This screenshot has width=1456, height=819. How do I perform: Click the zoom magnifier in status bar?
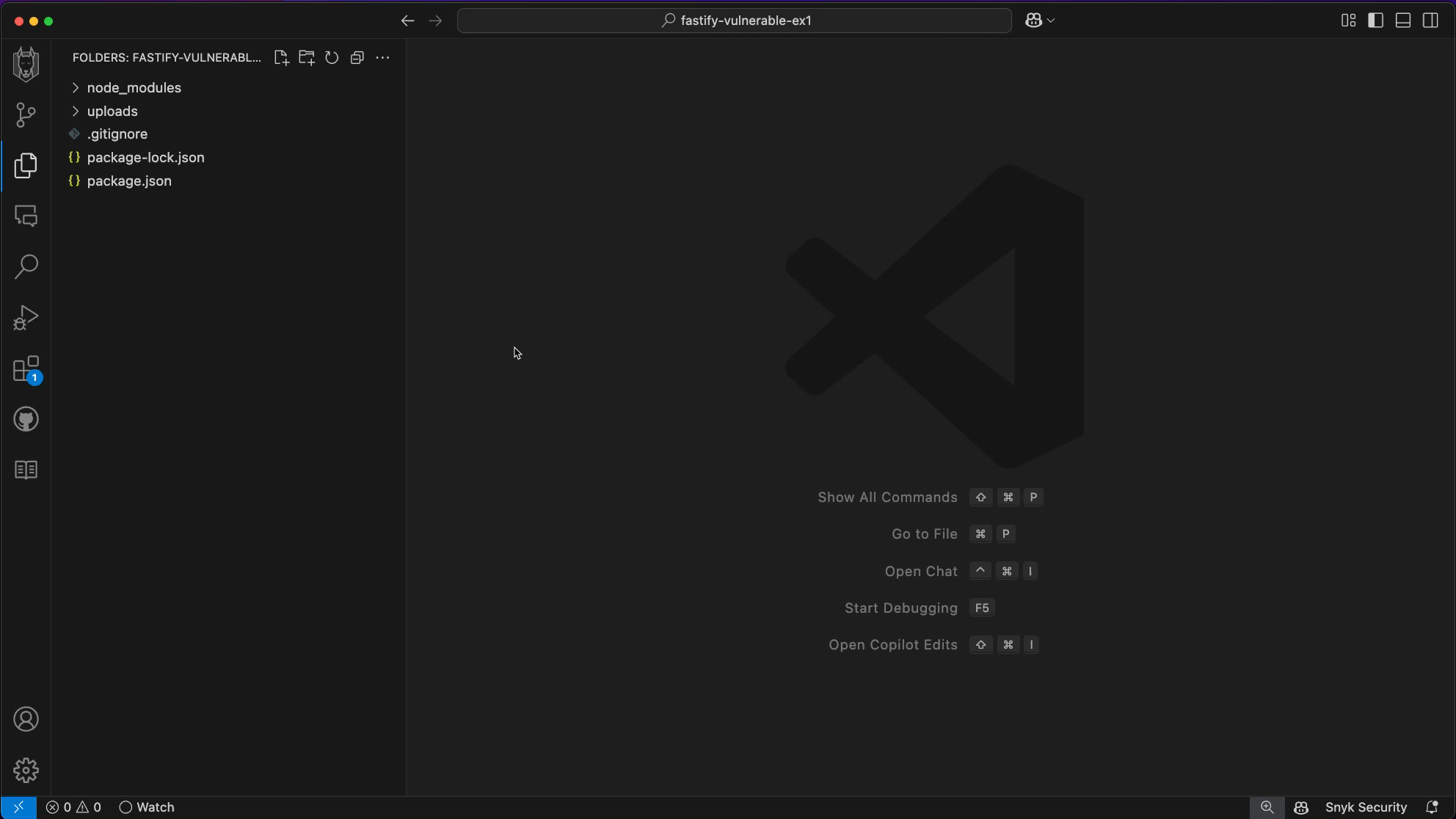[x=1267, y=807]
